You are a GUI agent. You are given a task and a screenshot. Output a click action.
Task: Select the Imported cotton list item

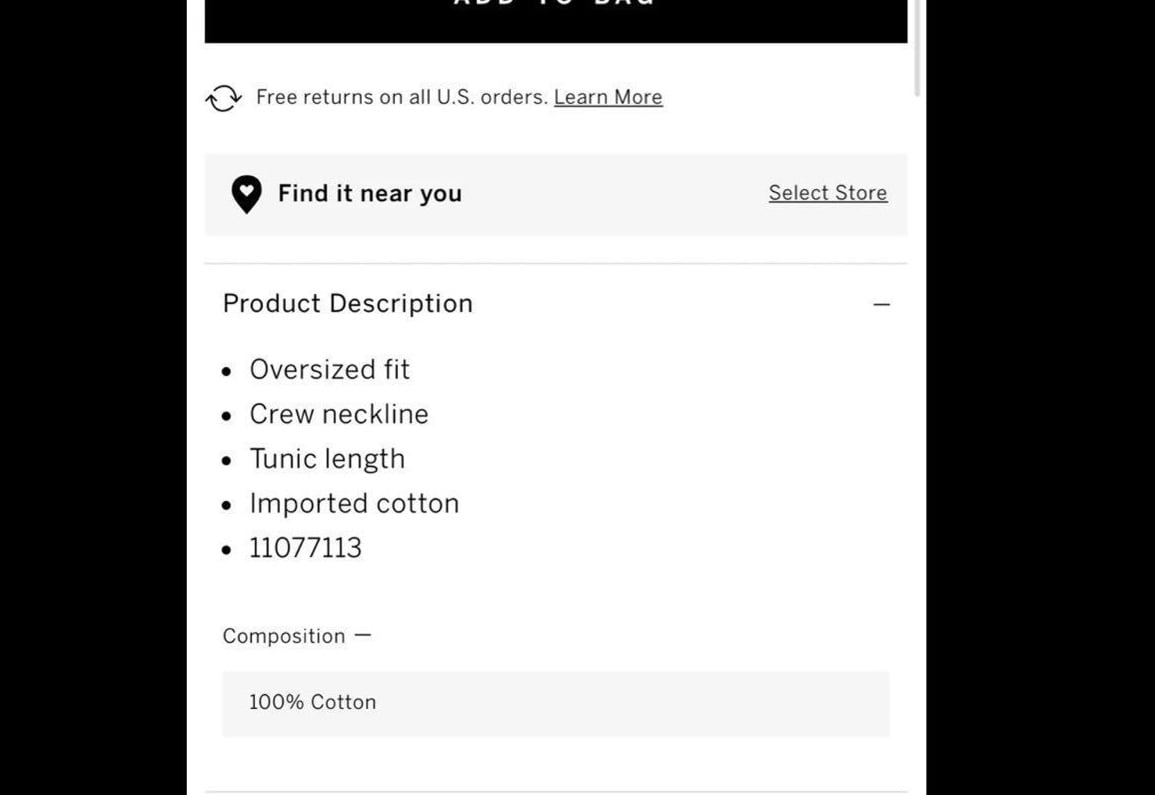pyautogui.click(x=354, y=503)
